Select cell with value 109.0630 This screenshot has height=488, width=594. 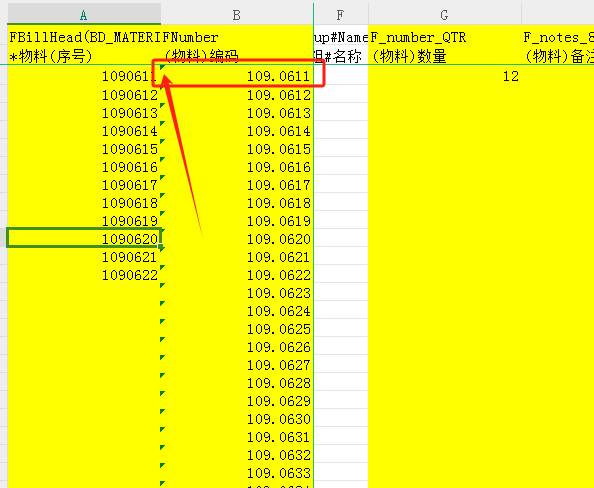pos(237,418)
